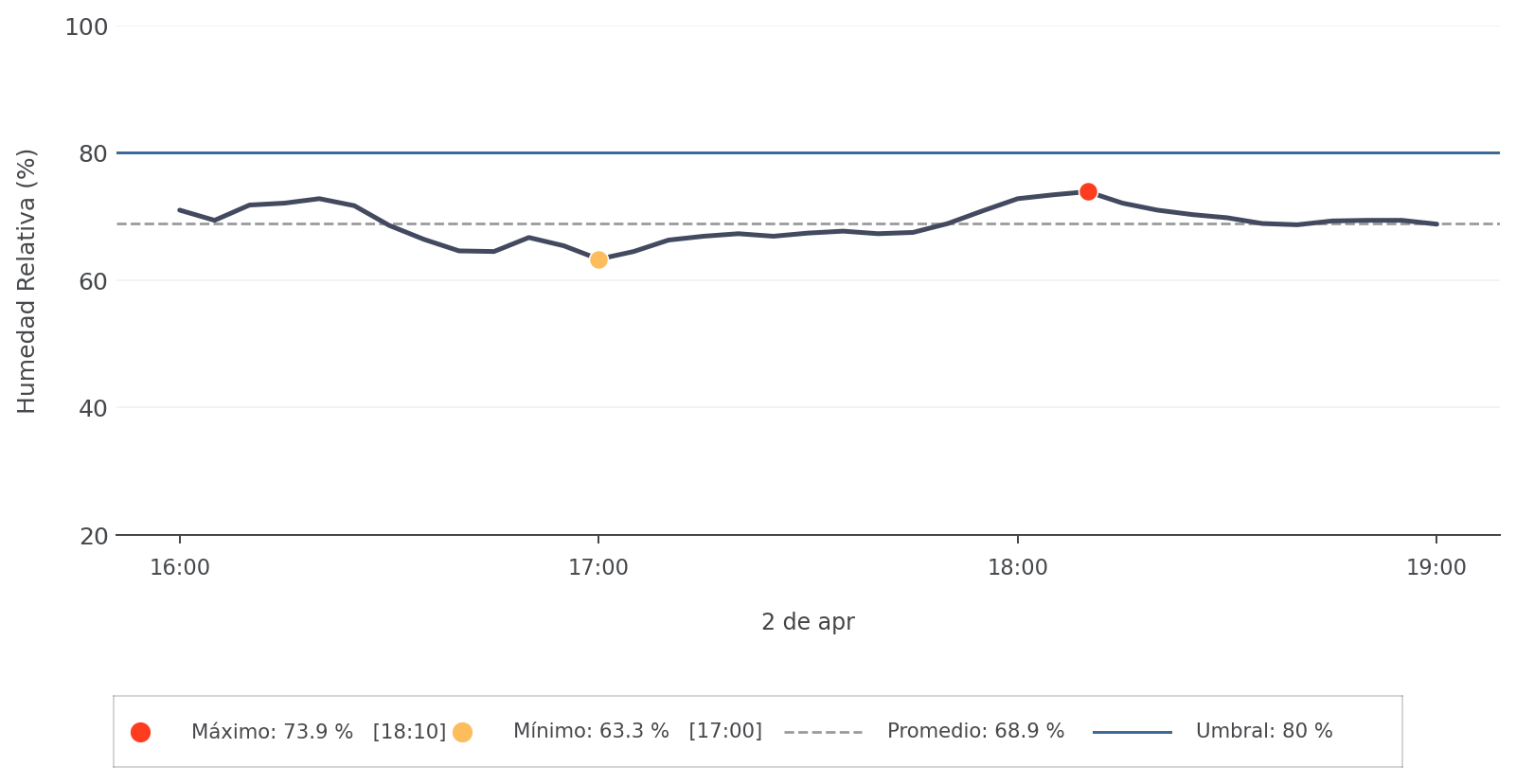Click the 40 y-axis tick label
This screenshot has width=1516, height=784.
click(94, 409)
